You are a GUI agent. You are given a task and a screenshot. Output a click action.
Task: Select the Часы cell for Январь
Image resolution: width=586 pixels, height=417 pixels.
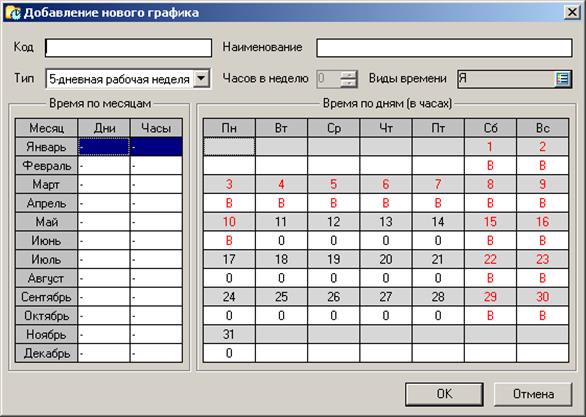pos(156,147)
